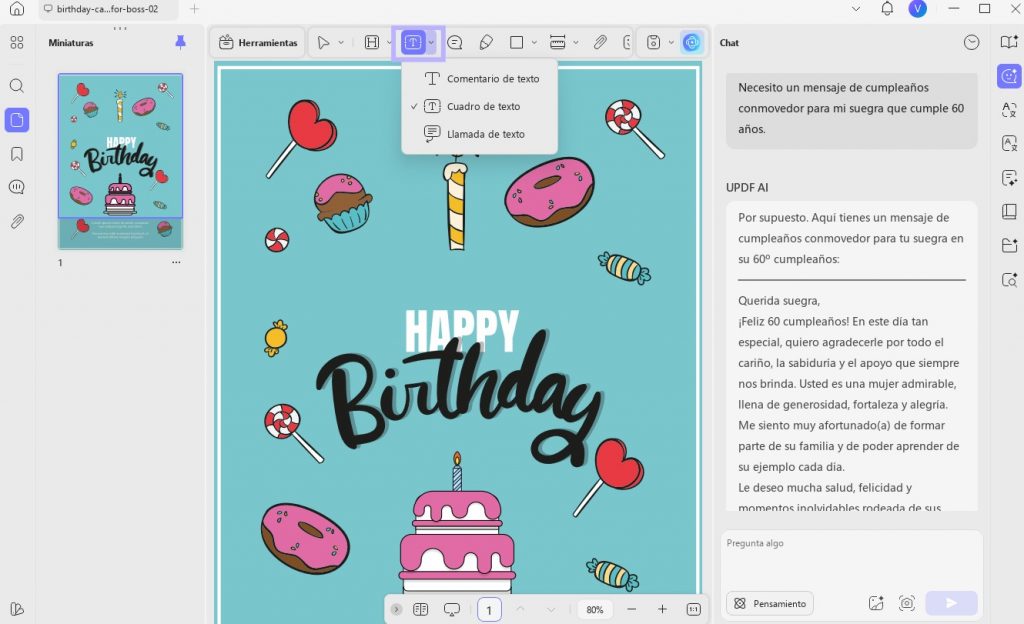Viewport: 1024px width, 624px height.
Task: Expand the shape tool dropdown arrow
Action: [534, 42]
